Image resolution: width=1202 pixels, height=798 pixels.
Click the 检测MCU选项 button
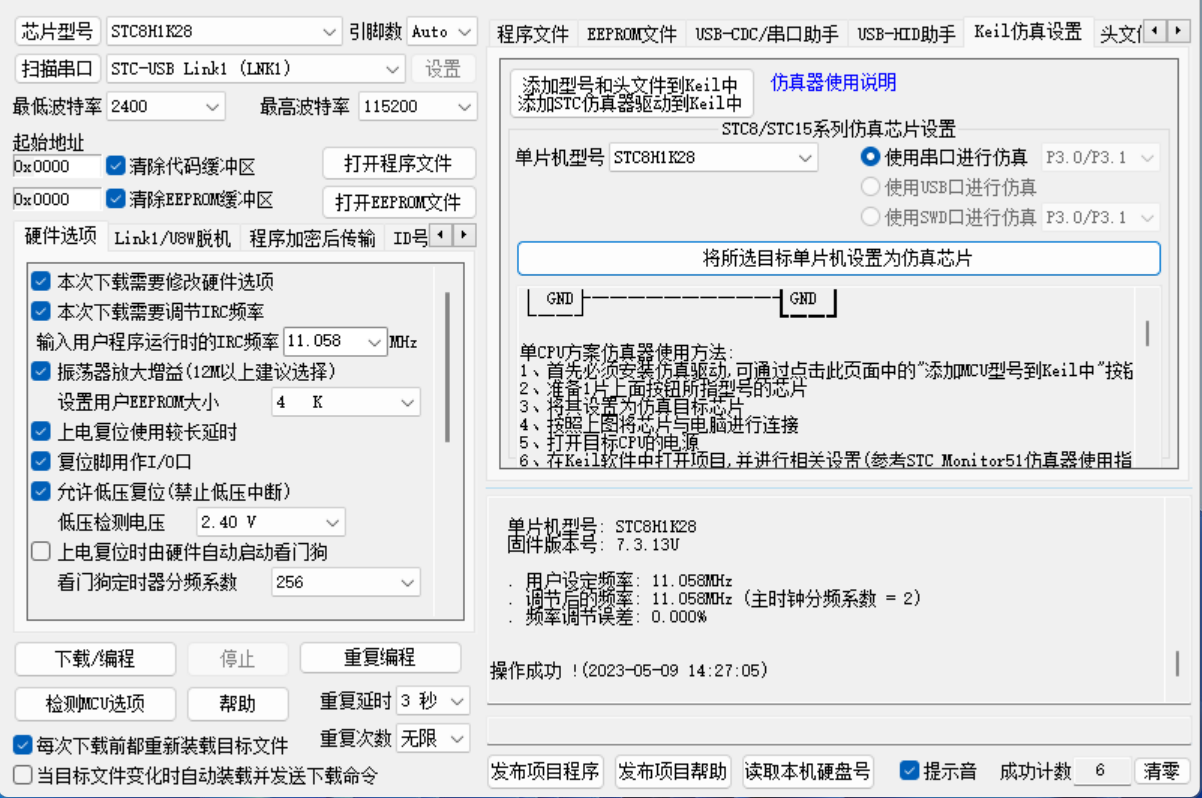[x=95, y=703]
